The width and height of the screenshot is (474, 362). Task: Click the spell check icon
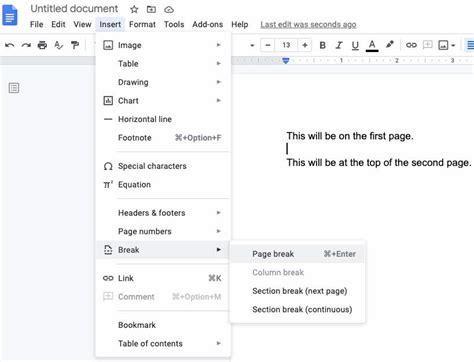[x=59, y=45]
